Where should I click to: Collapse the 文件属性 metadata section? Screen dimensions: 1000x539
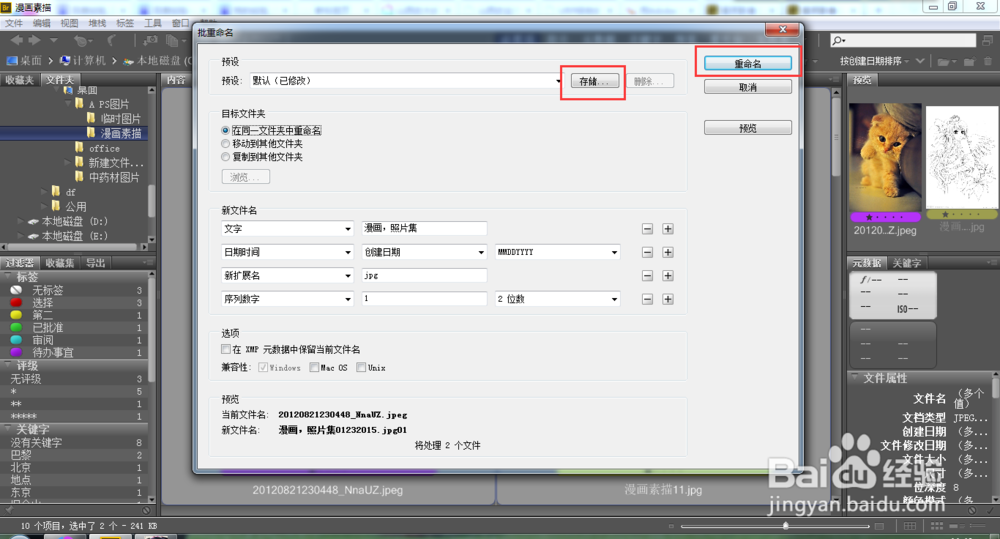855,378
